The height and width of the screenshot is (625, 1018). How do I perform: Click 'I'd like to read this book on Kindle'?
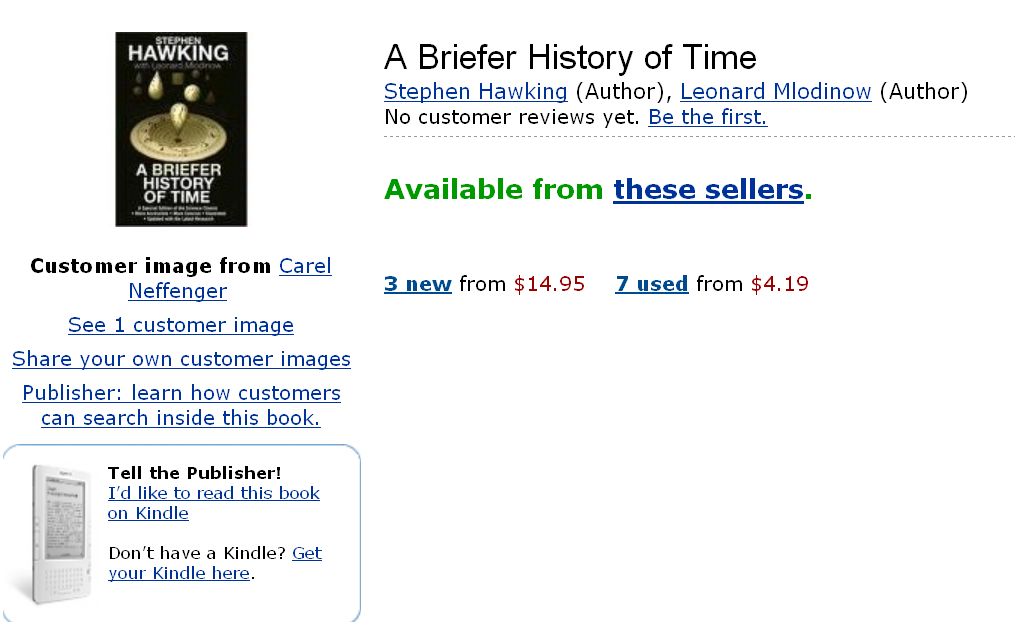[213, 493]
